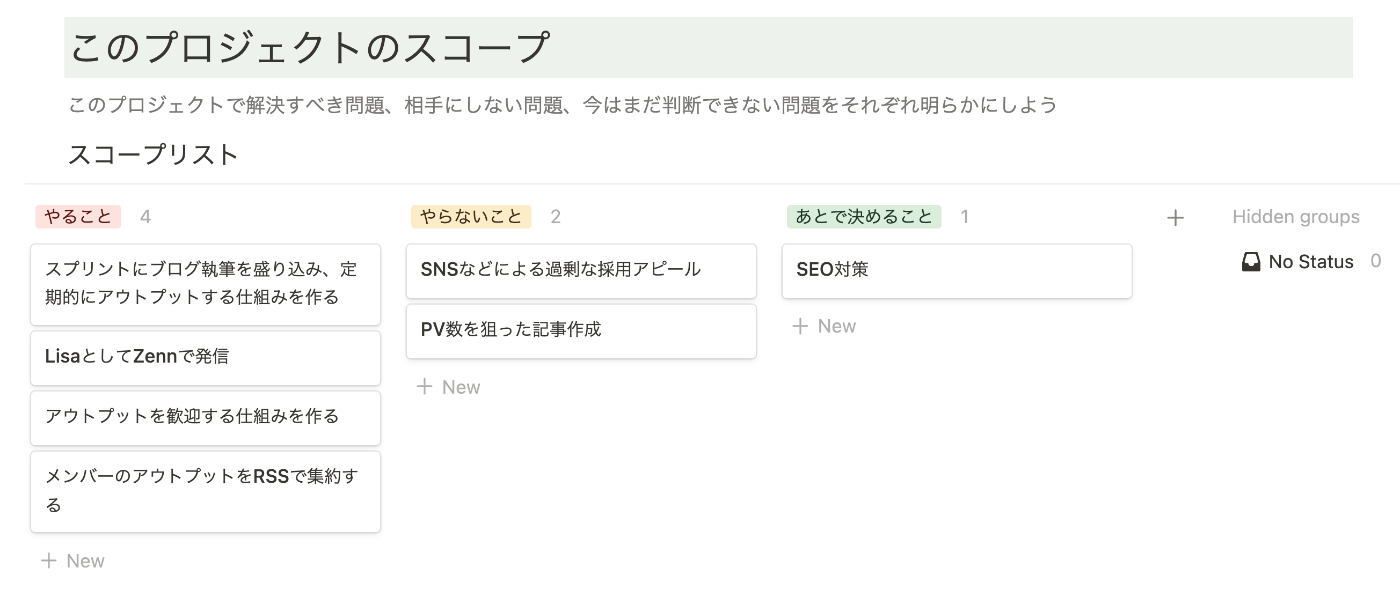1400x590 pixels.
Task: Open the LisaとしてZennで発信 card
Action: pos(205,358)
